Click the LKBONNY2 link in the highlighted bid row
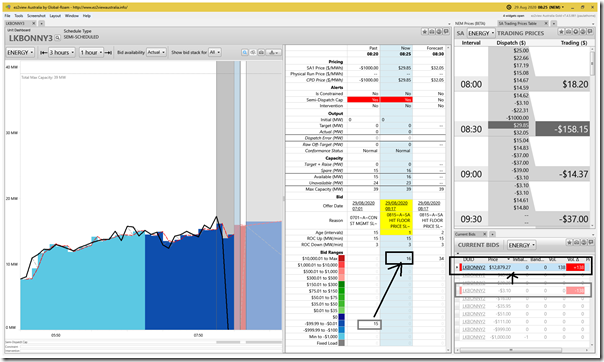 (x=474, y=267)
